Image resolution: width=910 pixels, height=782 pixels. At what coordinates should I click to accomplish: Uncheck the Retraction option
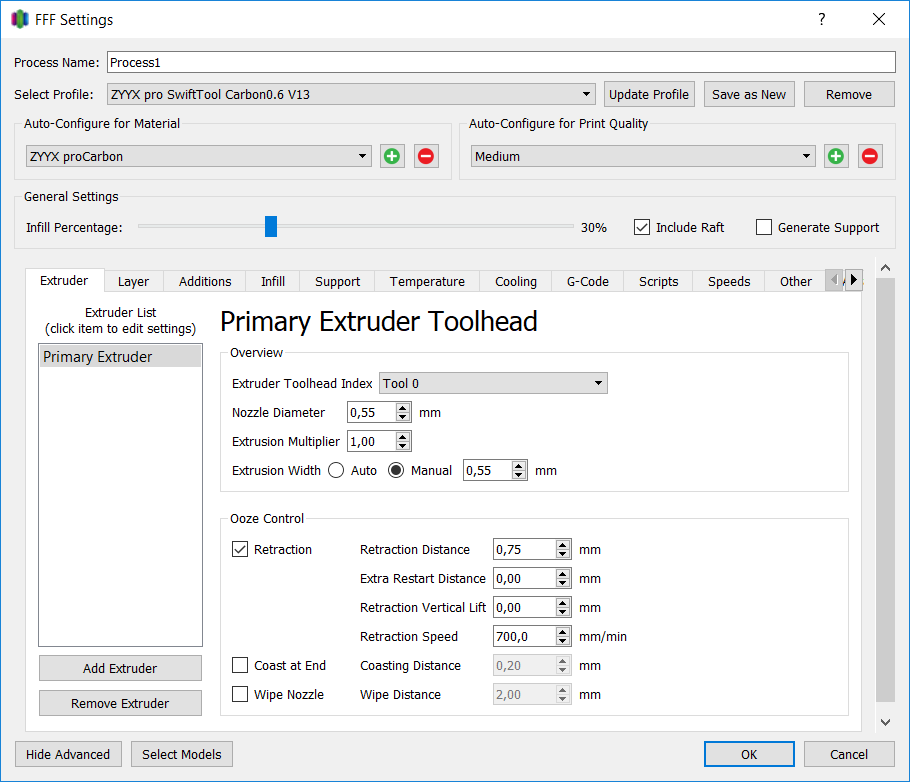(x=239, y=549)
